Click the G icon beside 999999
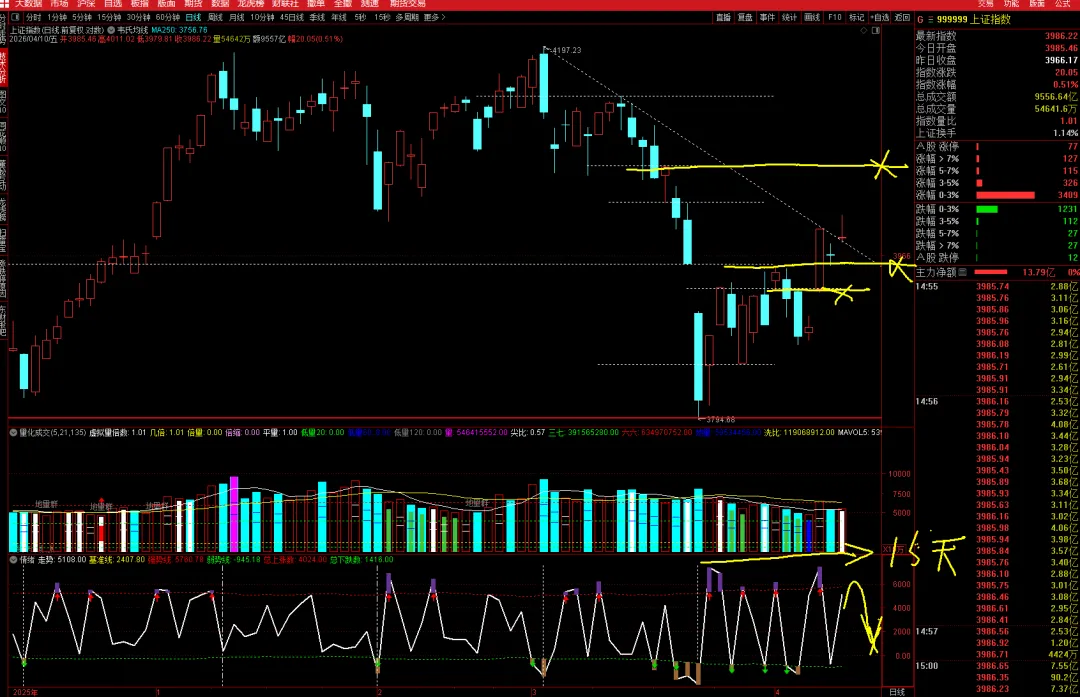Image resolution: width=1080 pixels, height=697 pixels. [x=920, y=19]
